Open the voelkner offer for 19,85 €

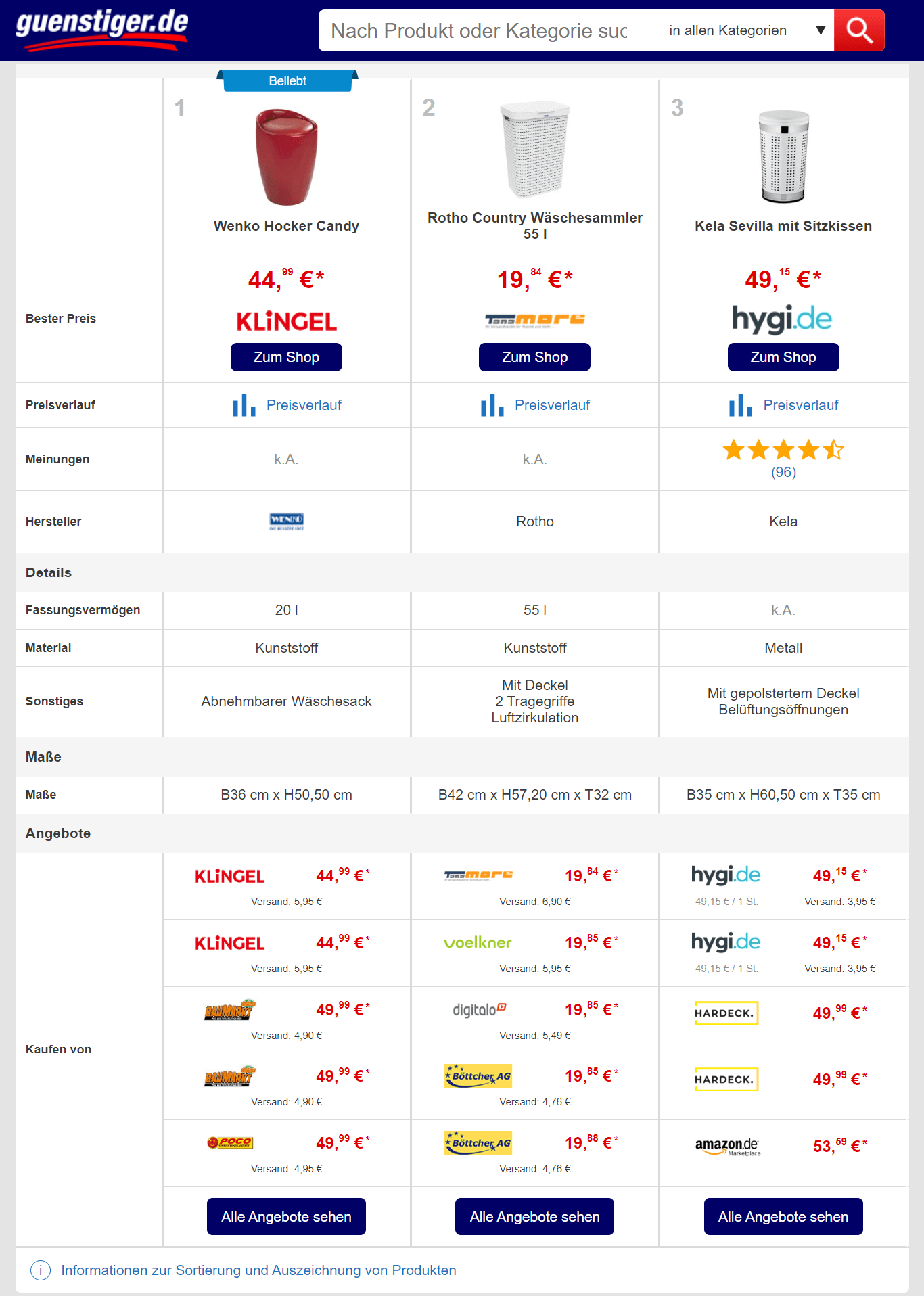point(478,942)
